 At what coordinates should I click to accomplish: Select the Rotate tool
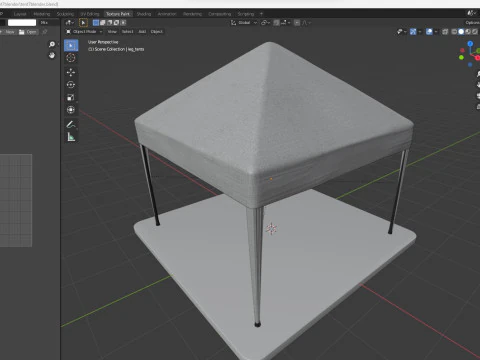pyautogui.click(x=71, y=85)
